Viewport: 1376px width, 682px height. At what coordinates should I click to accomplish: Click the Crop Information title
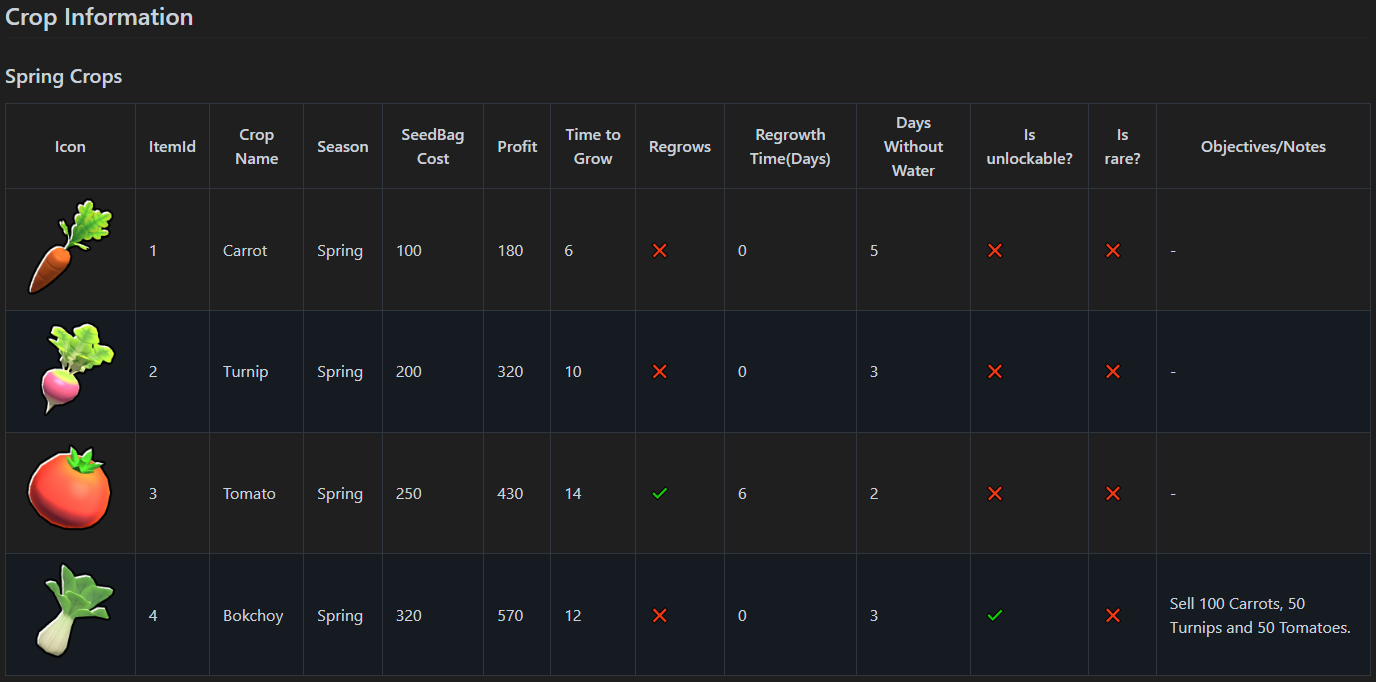click(99, 17)
